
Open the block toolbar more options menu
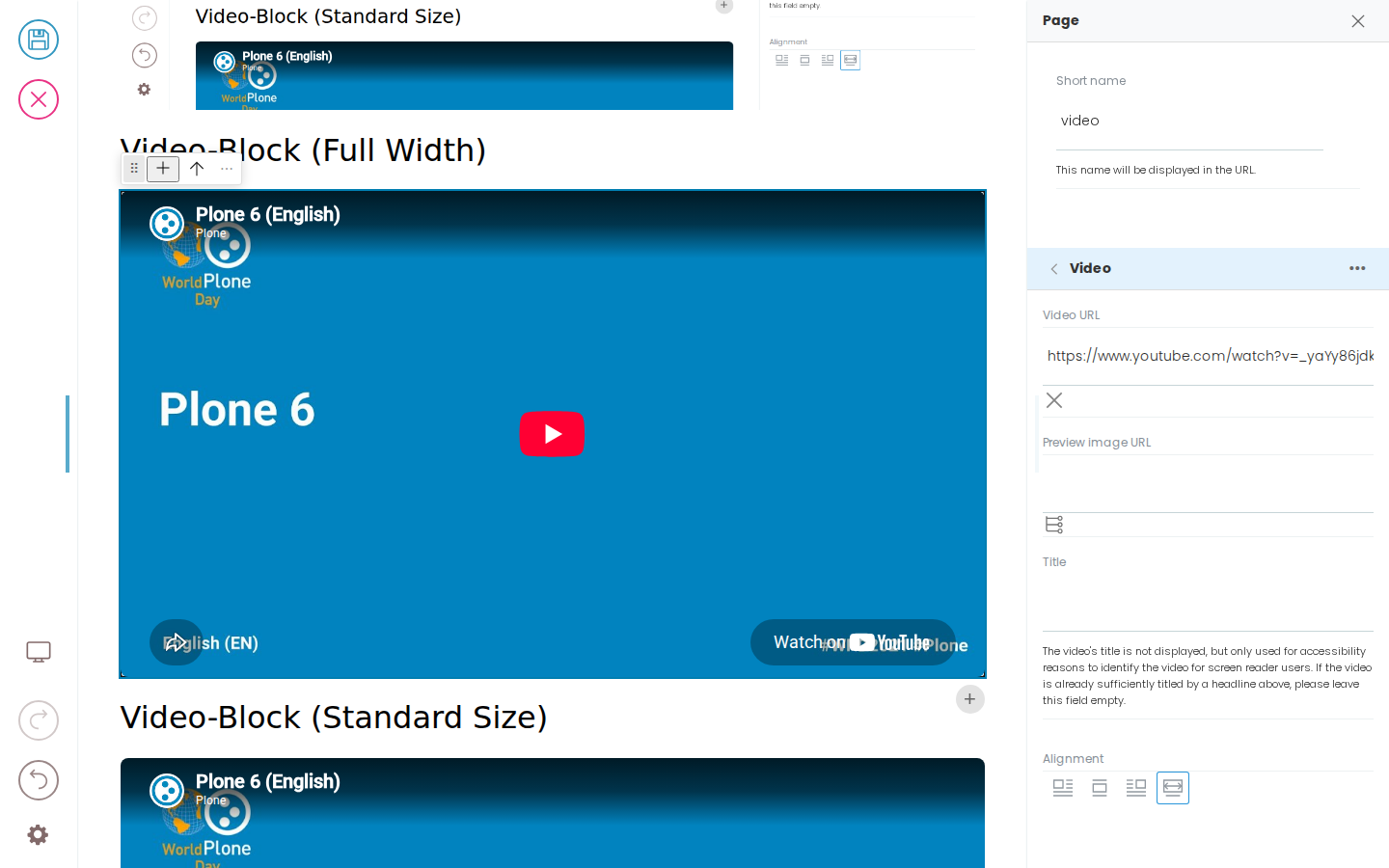click(227, 169)
